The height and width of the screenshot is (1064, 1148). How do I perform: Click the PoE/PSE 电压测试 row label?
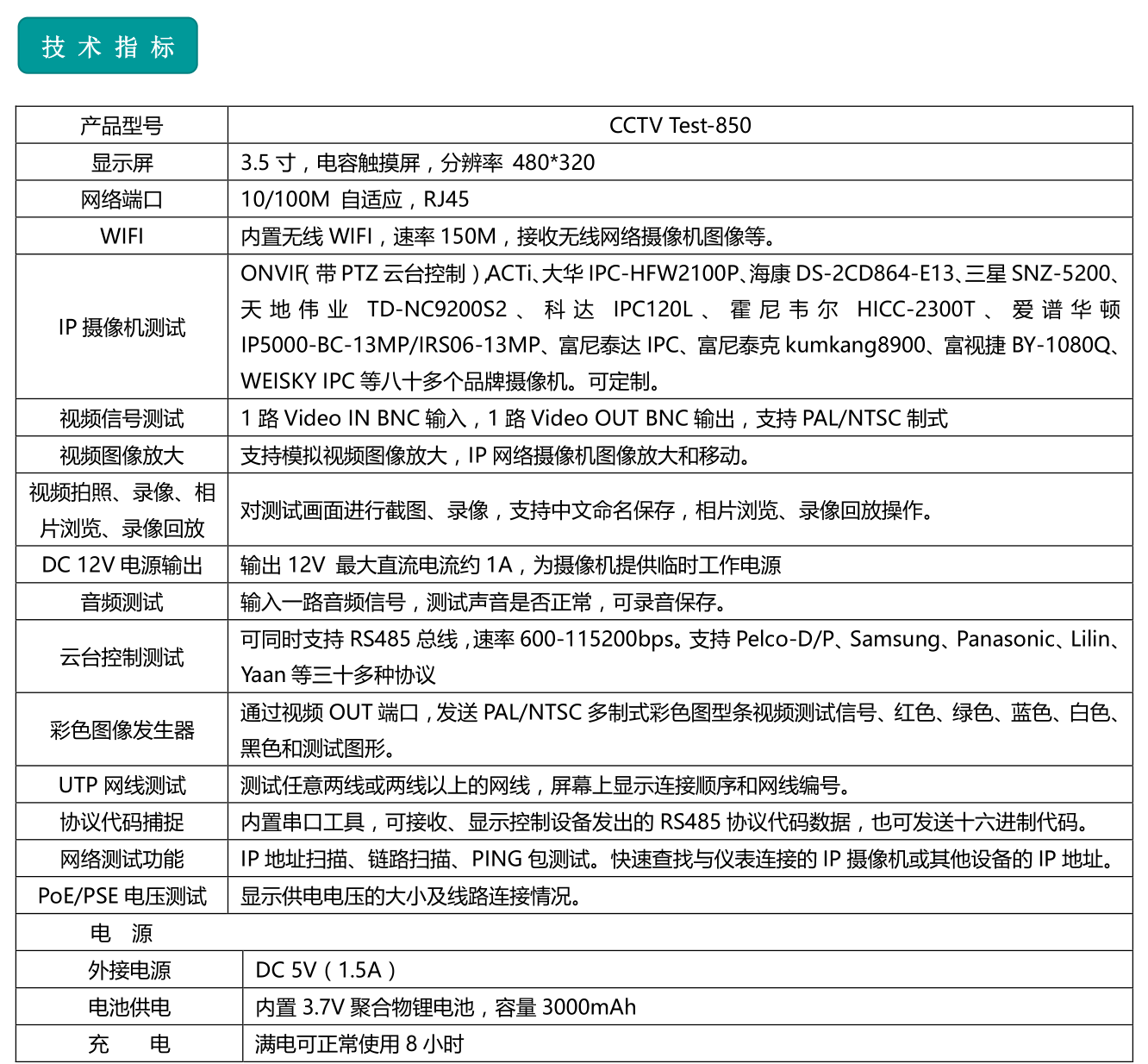[122, 898]
